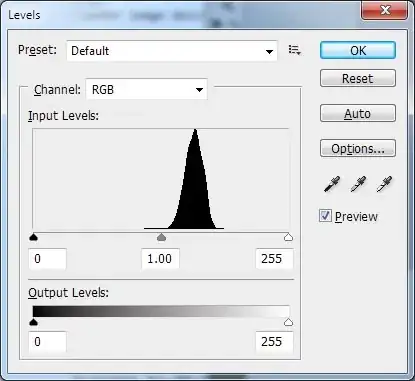The width and height of the screenshot is (415, 381).
Task: Close the Levels dialog
Action: point(384,11)
